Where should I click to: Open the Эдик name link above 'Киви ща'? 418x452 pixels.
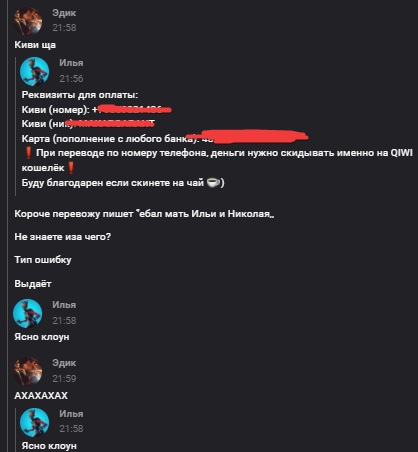point(64,13)
